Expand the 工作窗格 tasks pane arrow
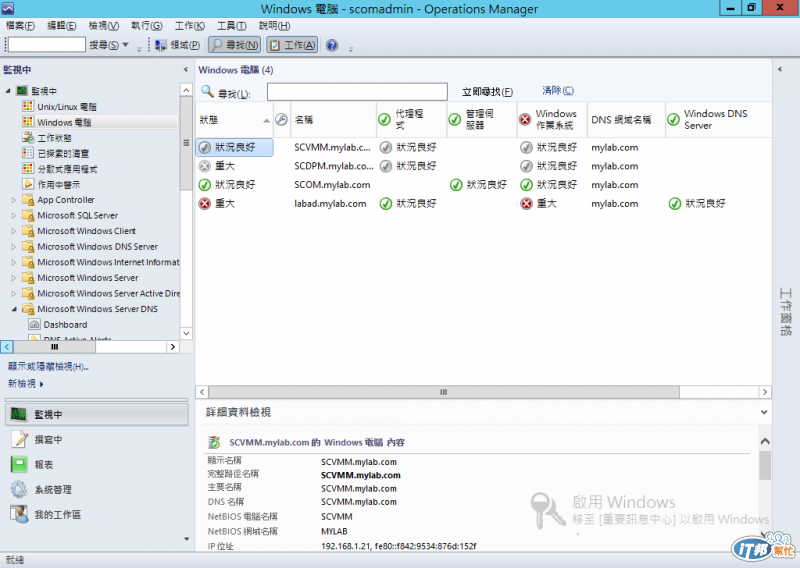The image size is (800, 568). pos(780,69)
